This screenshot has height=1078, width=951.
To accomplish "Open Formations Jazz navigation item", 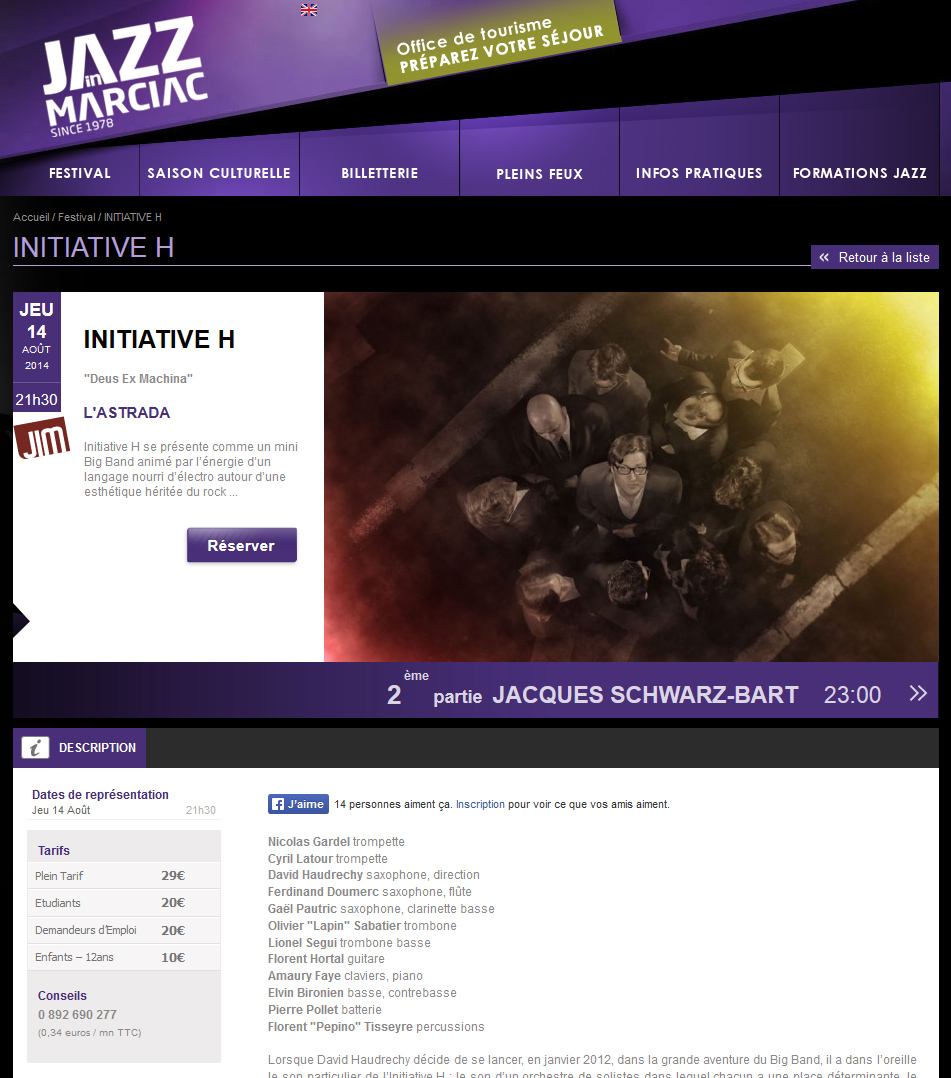I will click(x=860, y=173).
